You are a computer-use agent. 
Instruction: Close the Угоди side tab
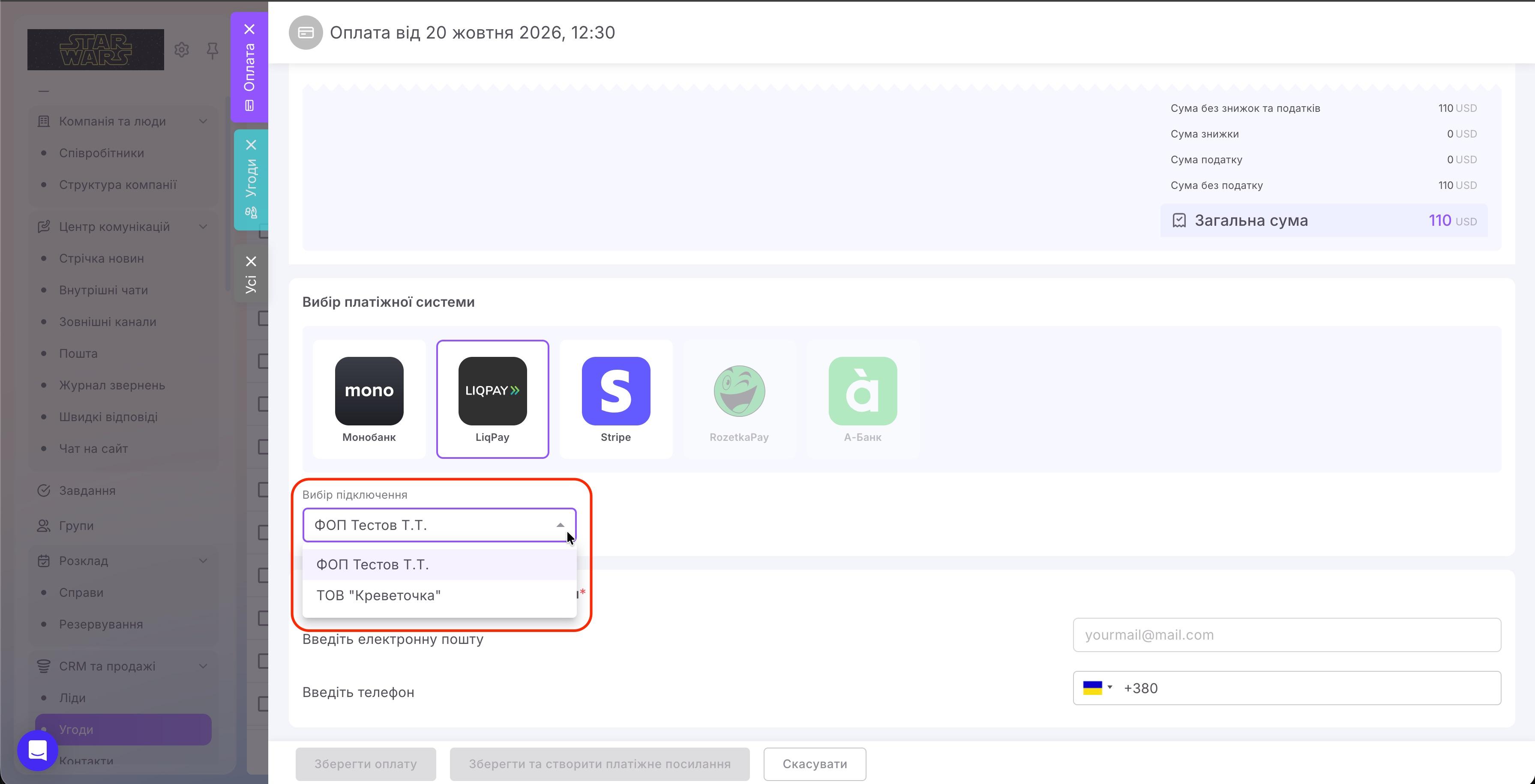251,145
